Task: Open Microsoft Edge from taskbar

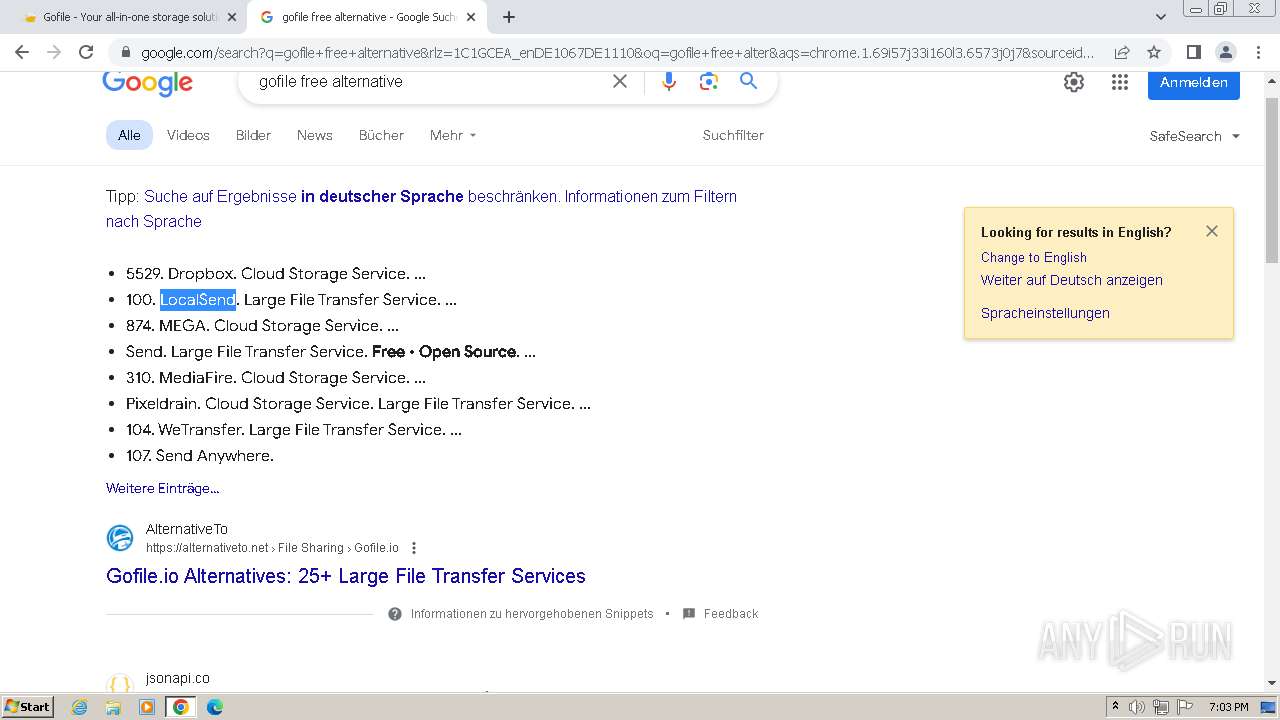Action: click(214, 707)
